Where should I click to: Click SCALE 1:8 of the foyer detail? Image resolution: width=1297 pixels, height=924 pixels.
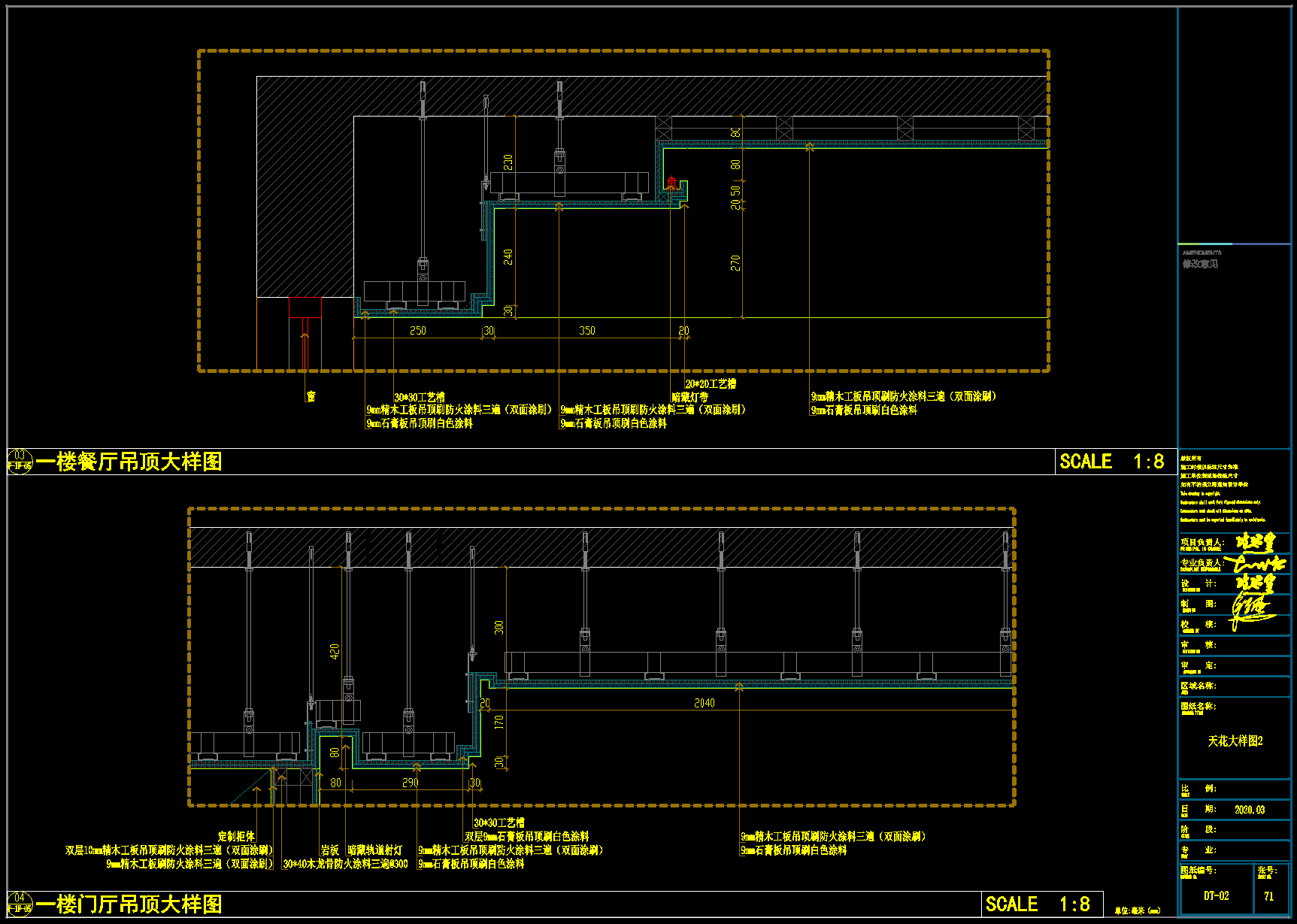pos(1038,904)
